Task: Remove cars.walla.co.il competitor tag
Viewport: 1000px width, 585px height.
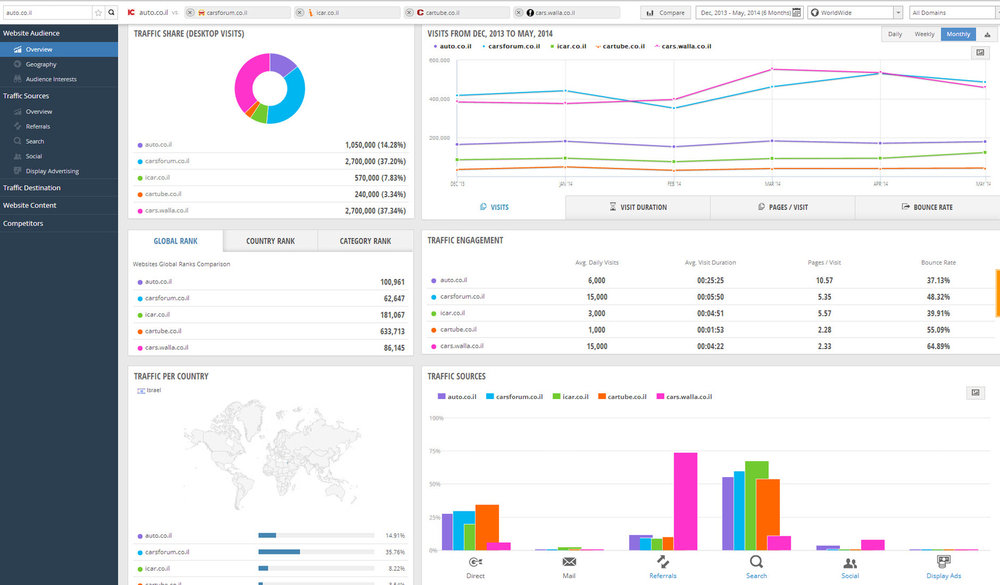Action: [519, 12]
